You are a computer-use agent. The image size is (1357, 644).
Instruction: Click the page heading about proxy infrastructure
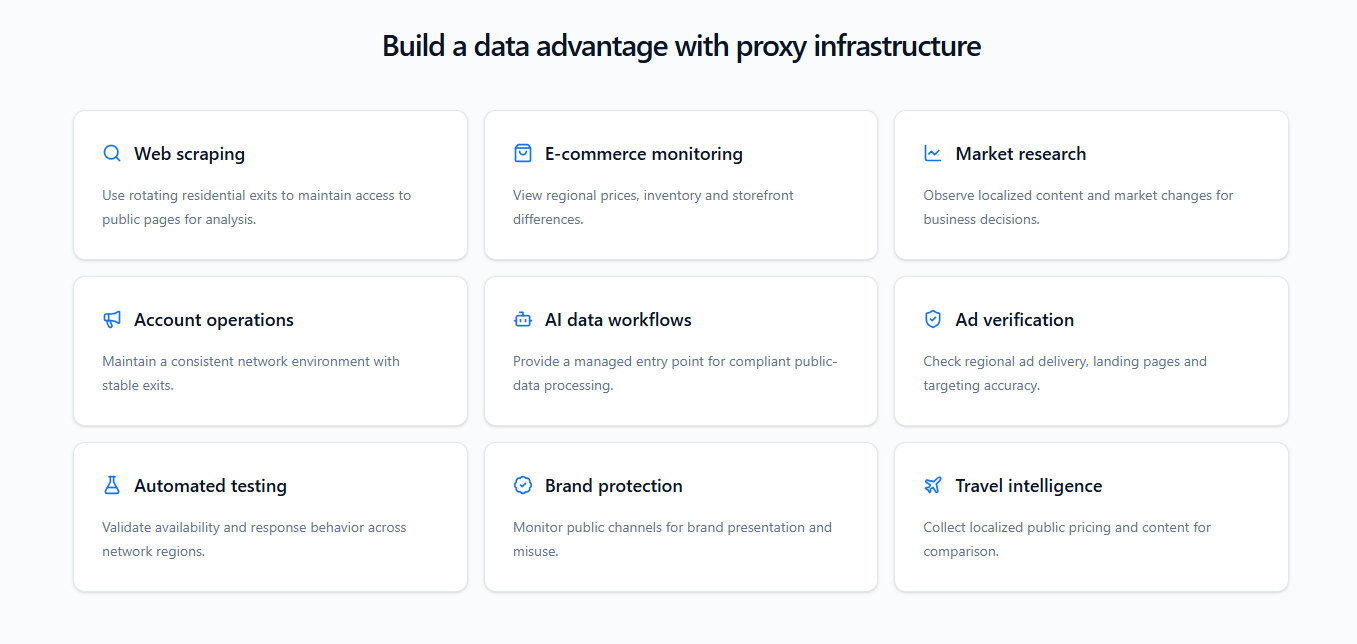[681, 46]
